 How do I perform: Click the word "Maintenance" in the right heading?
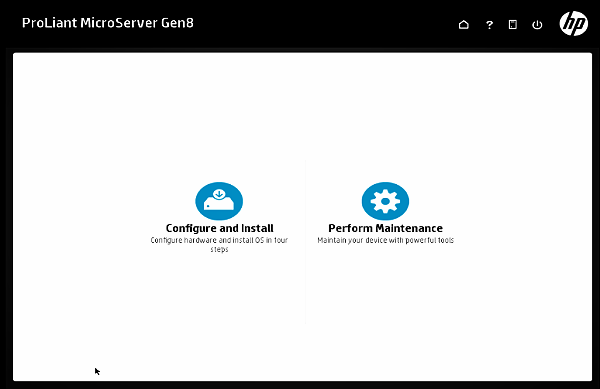(x=409, y=228)
